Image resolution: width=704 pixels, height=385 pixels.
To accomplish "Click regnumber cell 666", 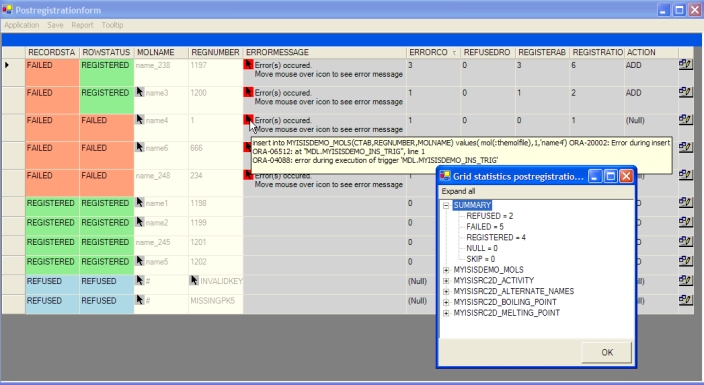I will pos(216,155).
